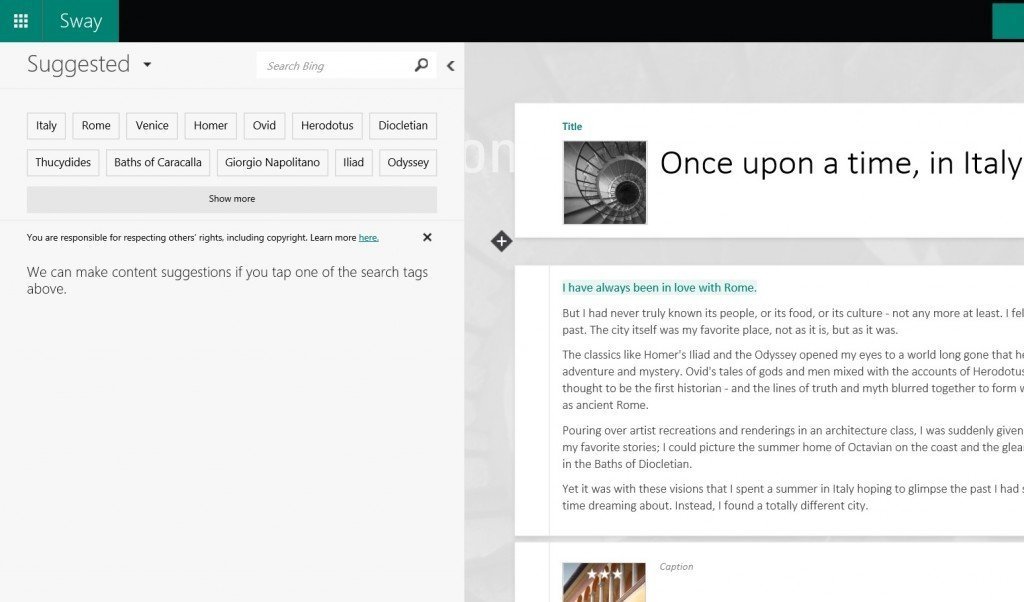Select the highlighted 'love with Rome' heading

pos(659,288)
